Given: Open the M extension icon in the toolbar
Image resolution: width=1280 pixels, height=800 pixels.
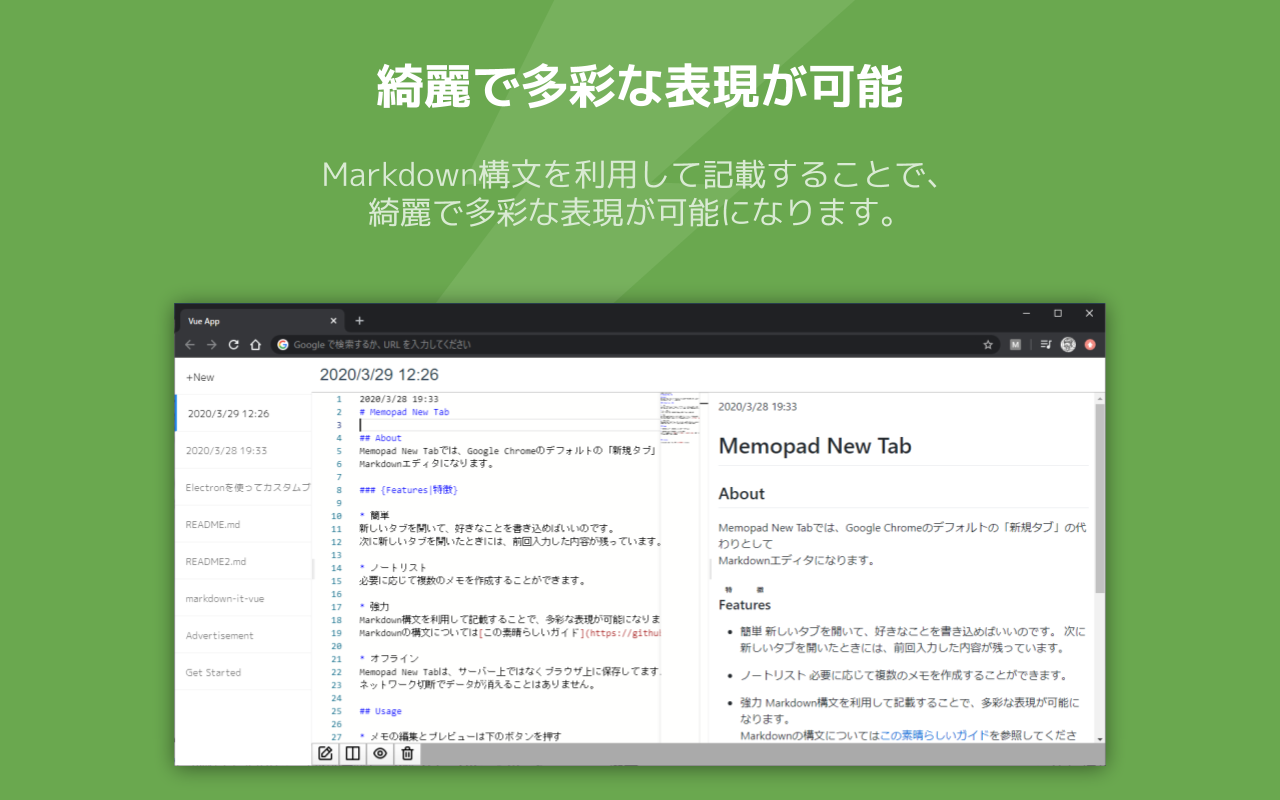Looking at the screenshot, I should pyautogui.click(x=1016, y=344).
